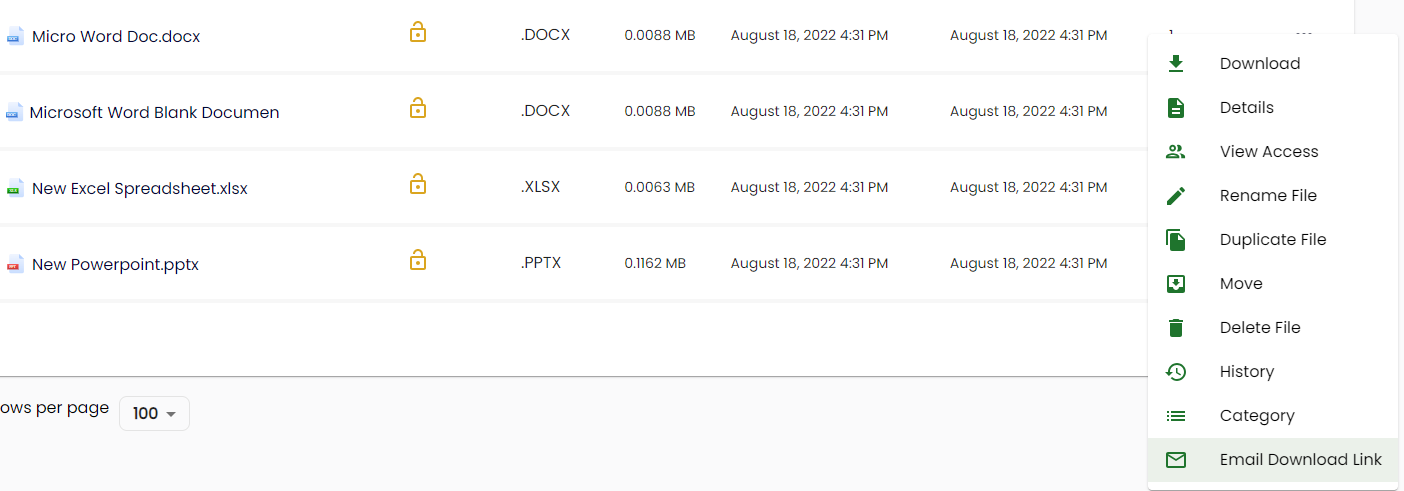The height and width of the screenshot is (491, 1404).
Task: Click the Move box icon
Action: [1176, 283]
